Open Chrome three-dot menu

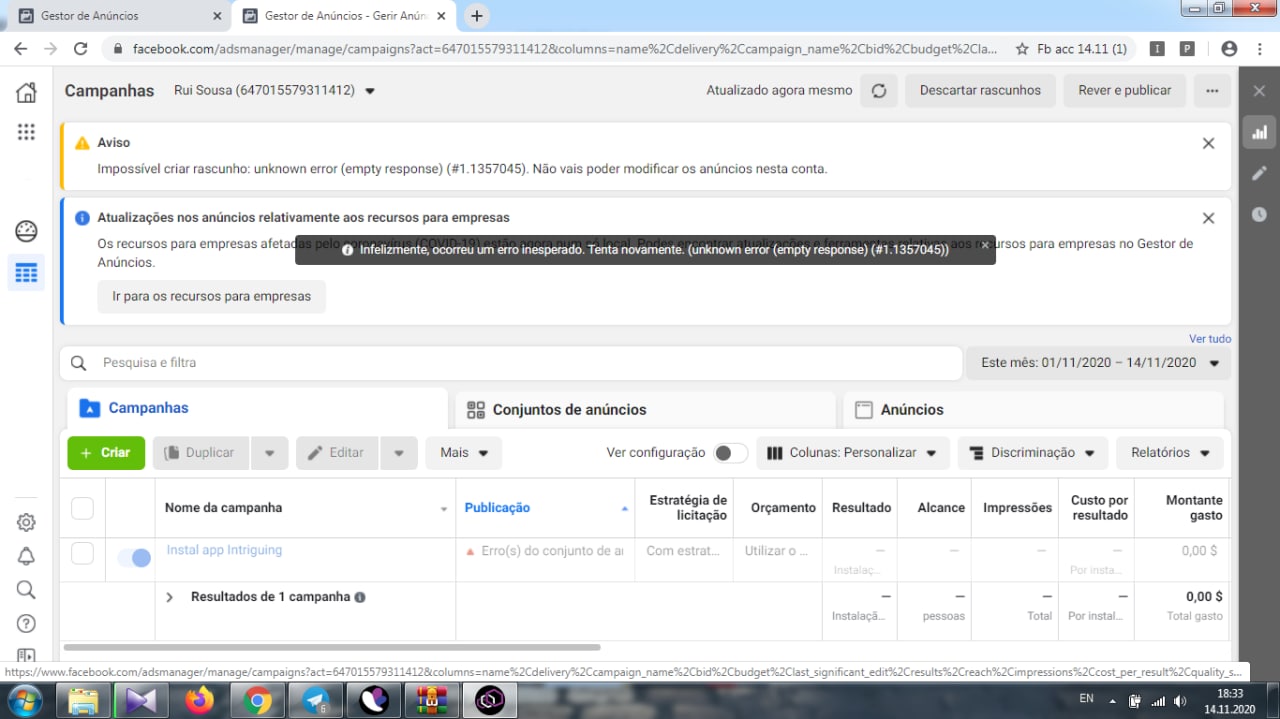(1260, 48)
